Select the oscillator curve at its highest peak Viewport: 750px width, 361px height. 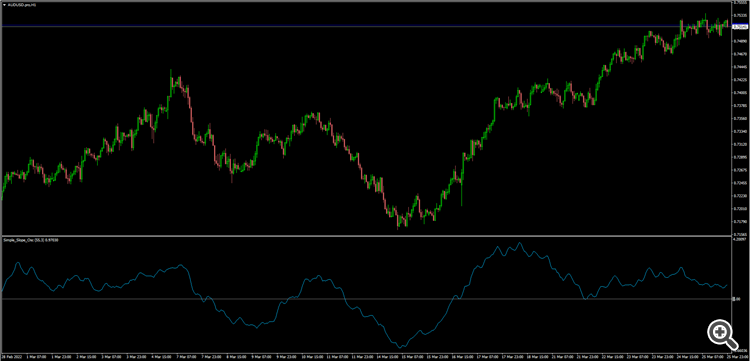tap(520, 243)
